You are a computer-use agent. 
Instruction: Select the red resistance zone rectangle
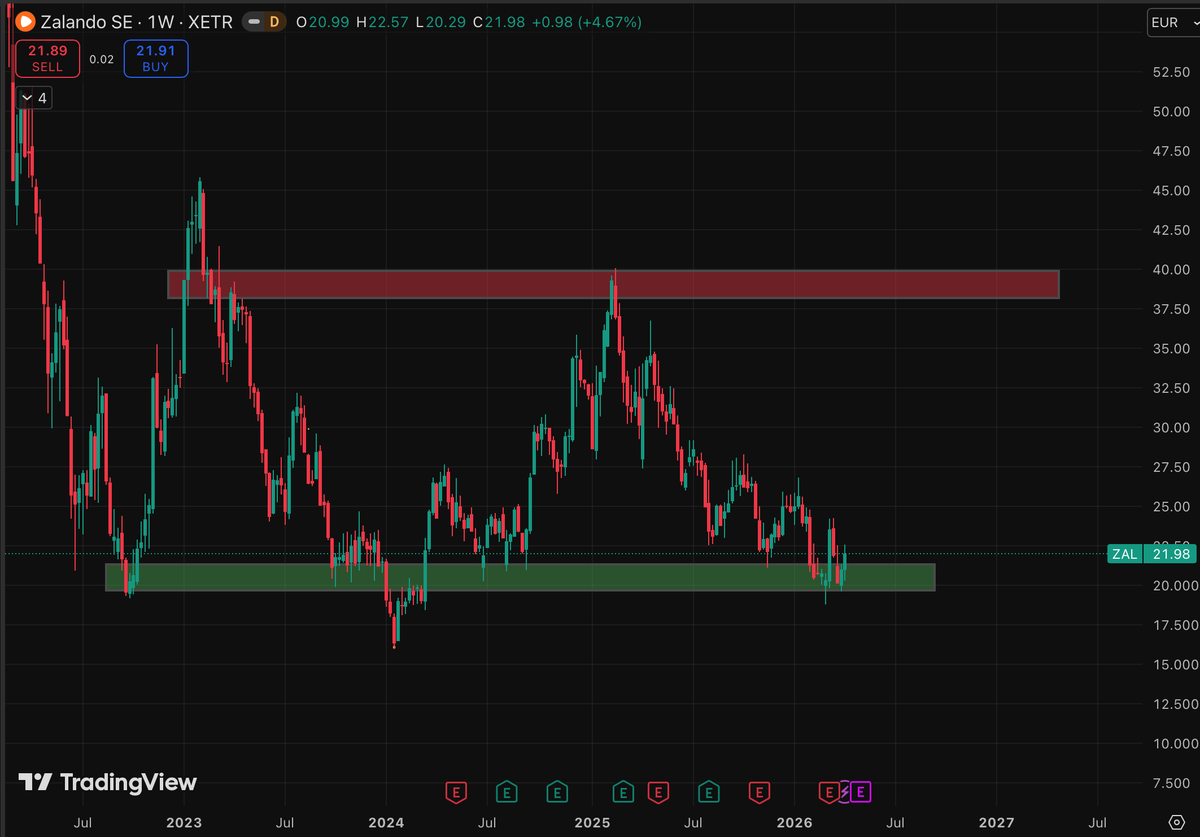point(613,284)
